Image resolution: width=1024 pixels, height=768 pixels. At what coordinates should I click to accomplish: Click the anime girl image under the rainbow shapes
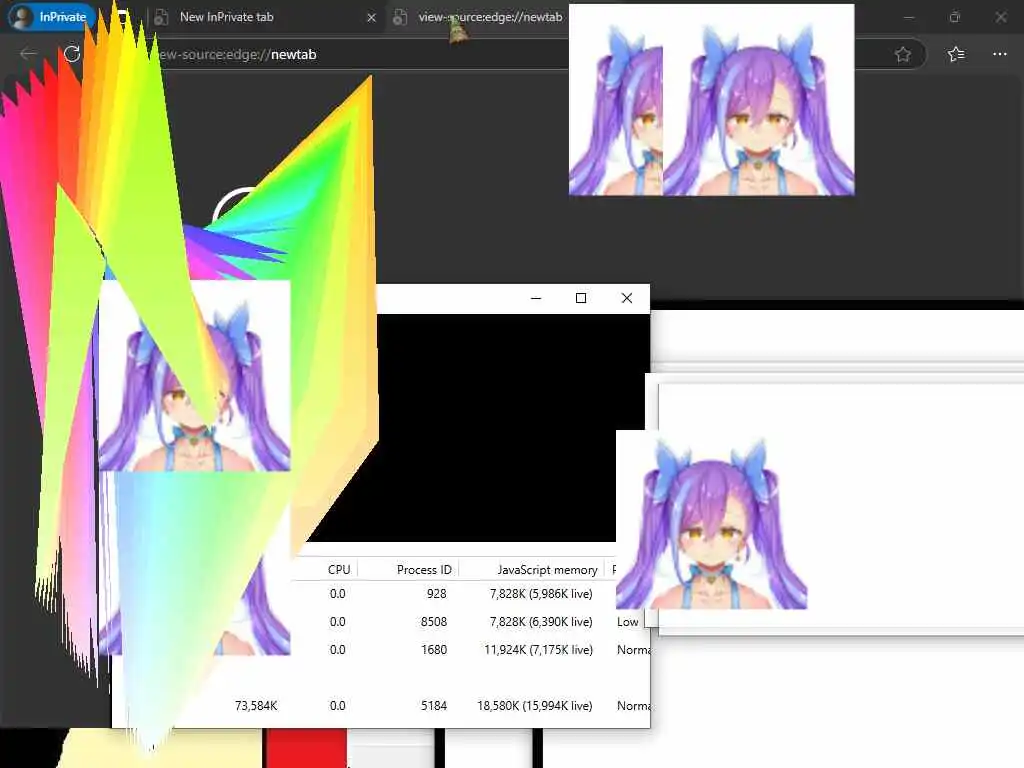[x=195, y=376]
